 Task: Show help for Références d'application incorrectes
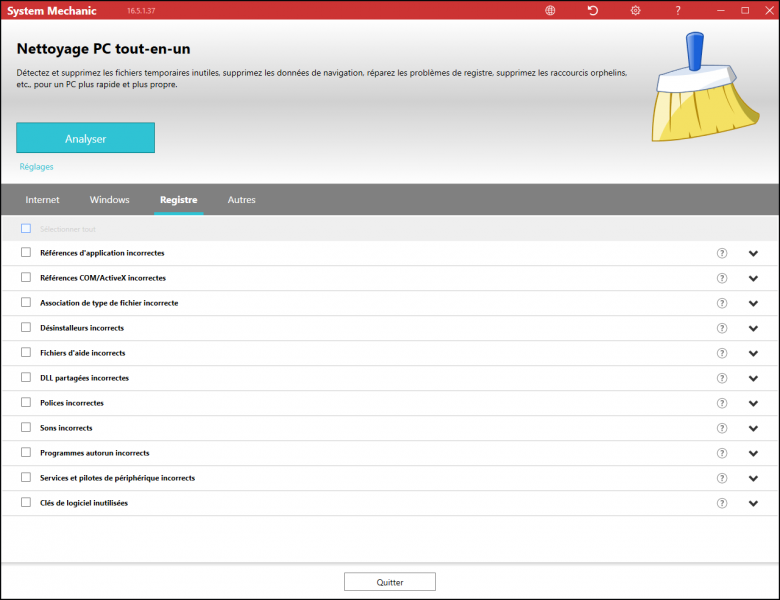click(x=722, y=253)
